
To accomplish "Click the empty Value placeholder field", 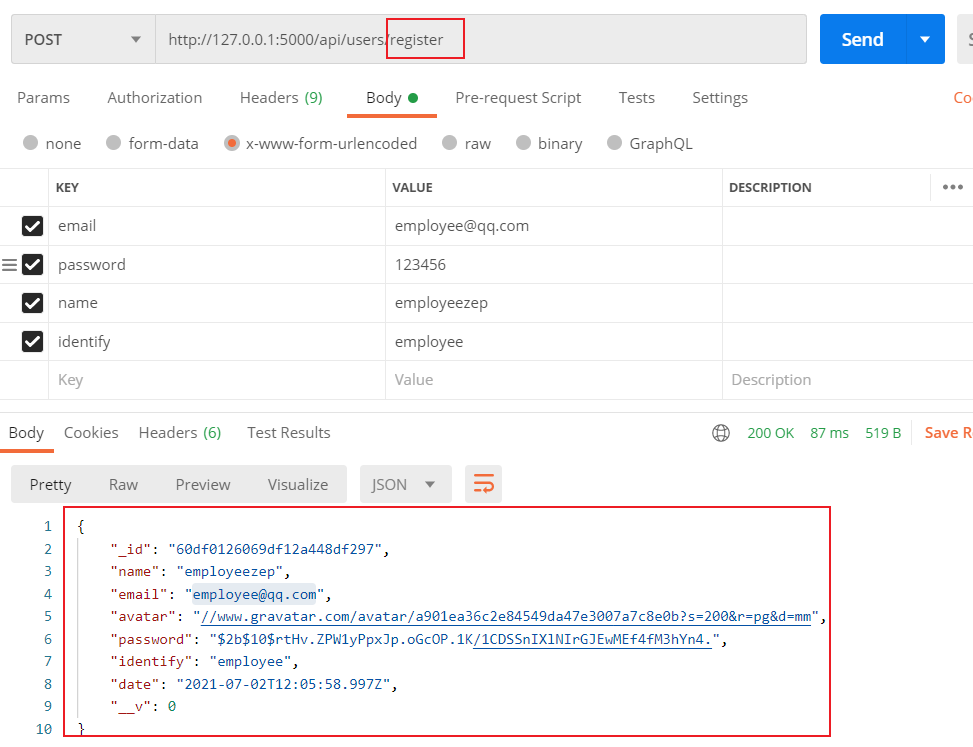I will (554, 380).
